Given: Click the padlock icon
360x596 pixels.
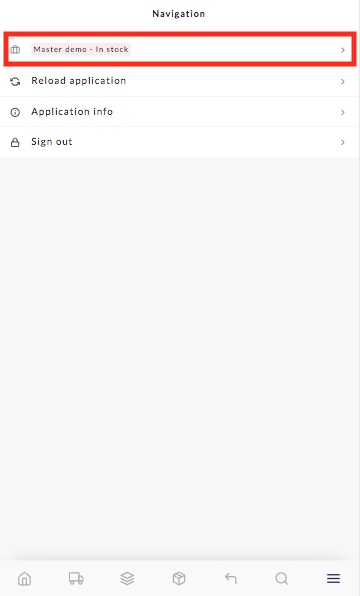Looking at the screenshot, I should [x=15, y=143].
